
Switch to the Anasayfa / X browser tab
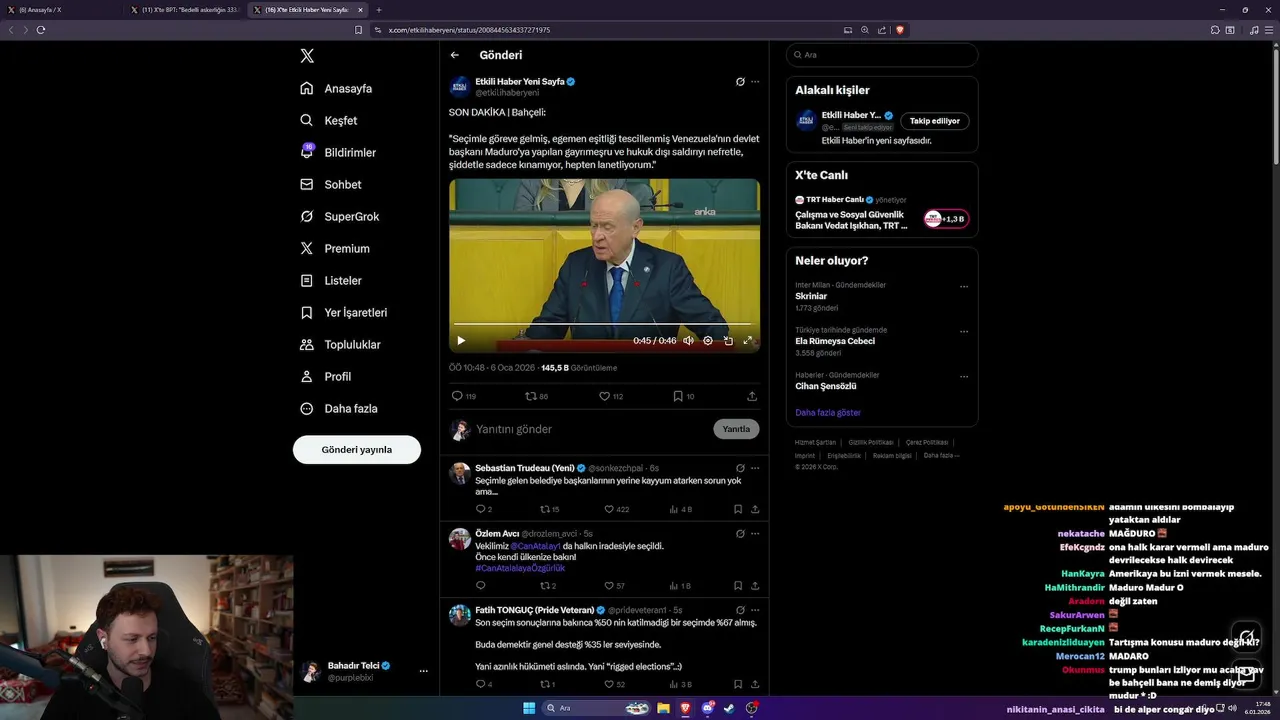point(62,10)
